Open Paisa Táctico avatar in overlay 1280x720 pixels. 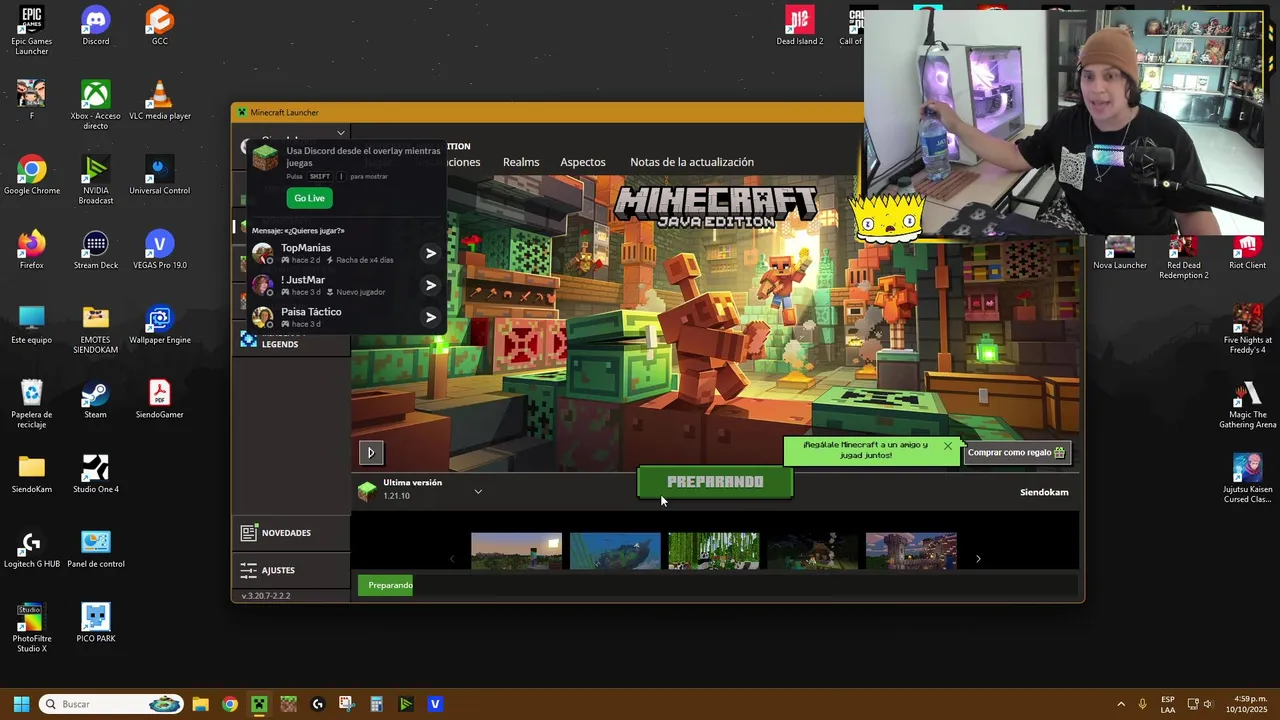[263, 317]
